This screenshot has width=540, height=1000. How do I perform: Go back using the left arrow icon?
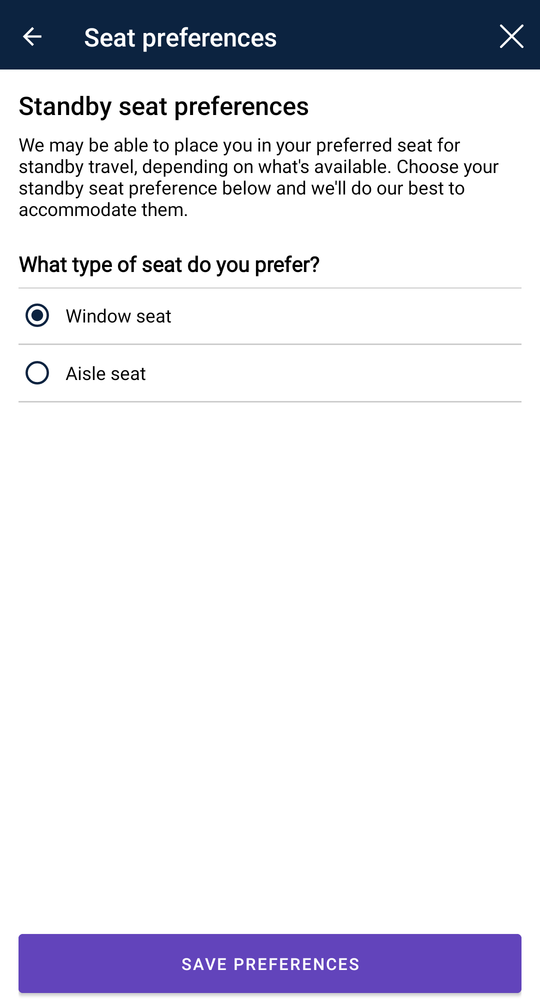click(32, 37)
